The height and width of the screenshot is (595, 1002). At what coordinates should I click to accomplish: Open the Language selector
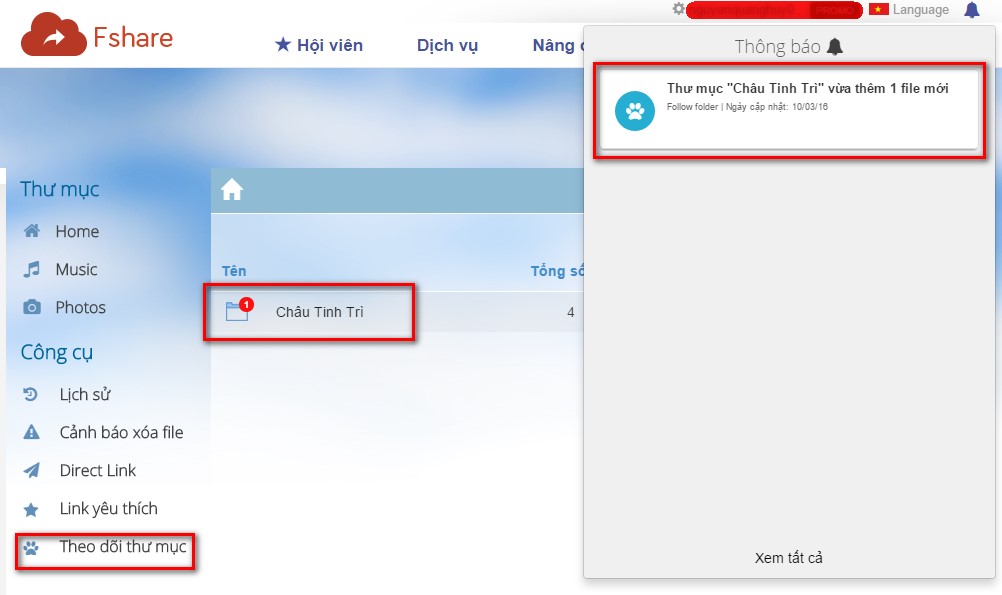(920, 10)
